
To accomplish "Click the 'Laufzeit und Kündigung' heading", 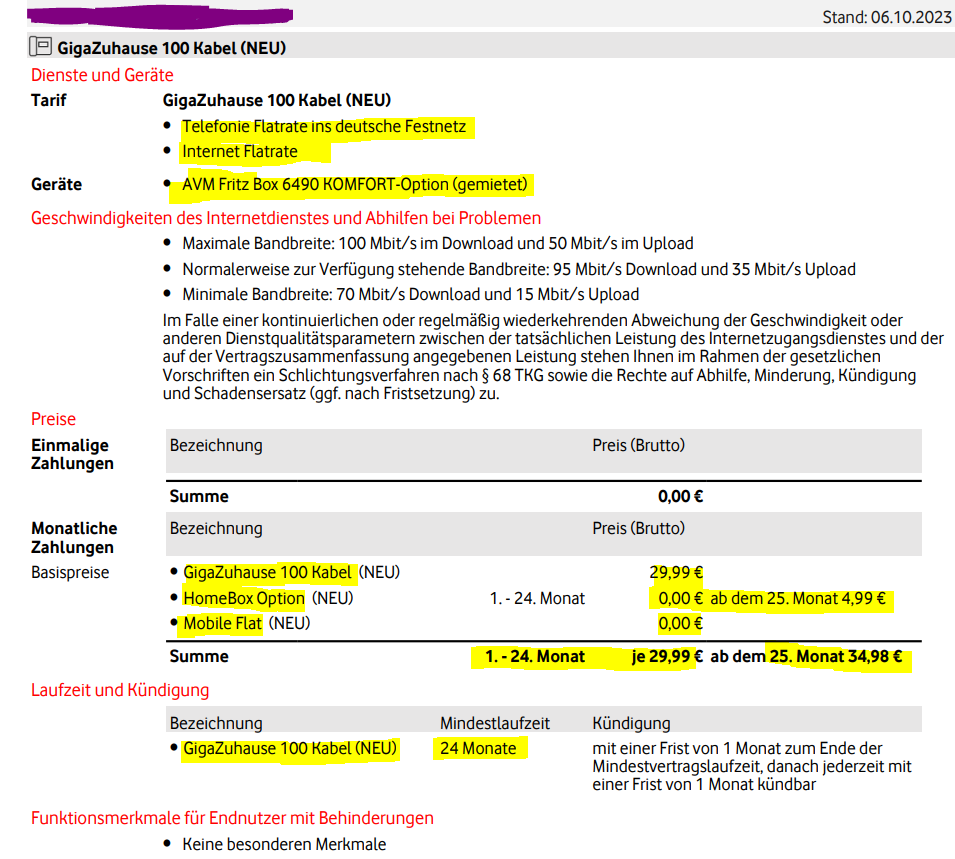I will click(120, 690).
